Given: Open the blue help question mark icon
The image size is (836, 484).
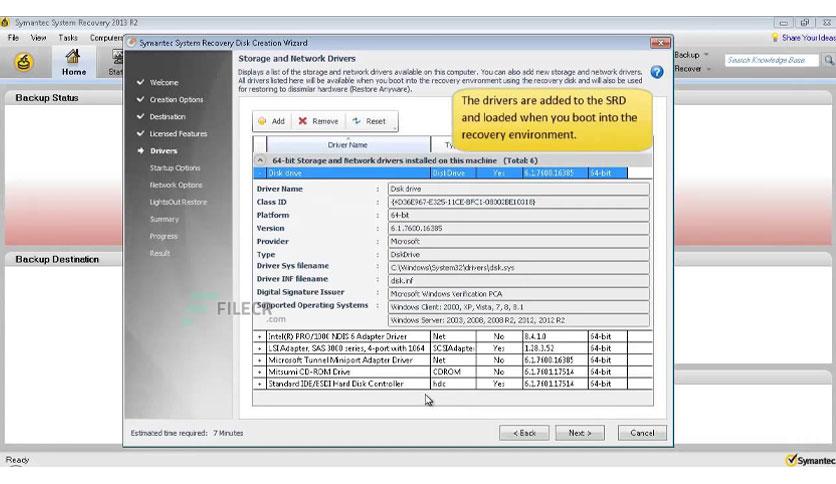Looking at the screenshot, I should 657,72.
